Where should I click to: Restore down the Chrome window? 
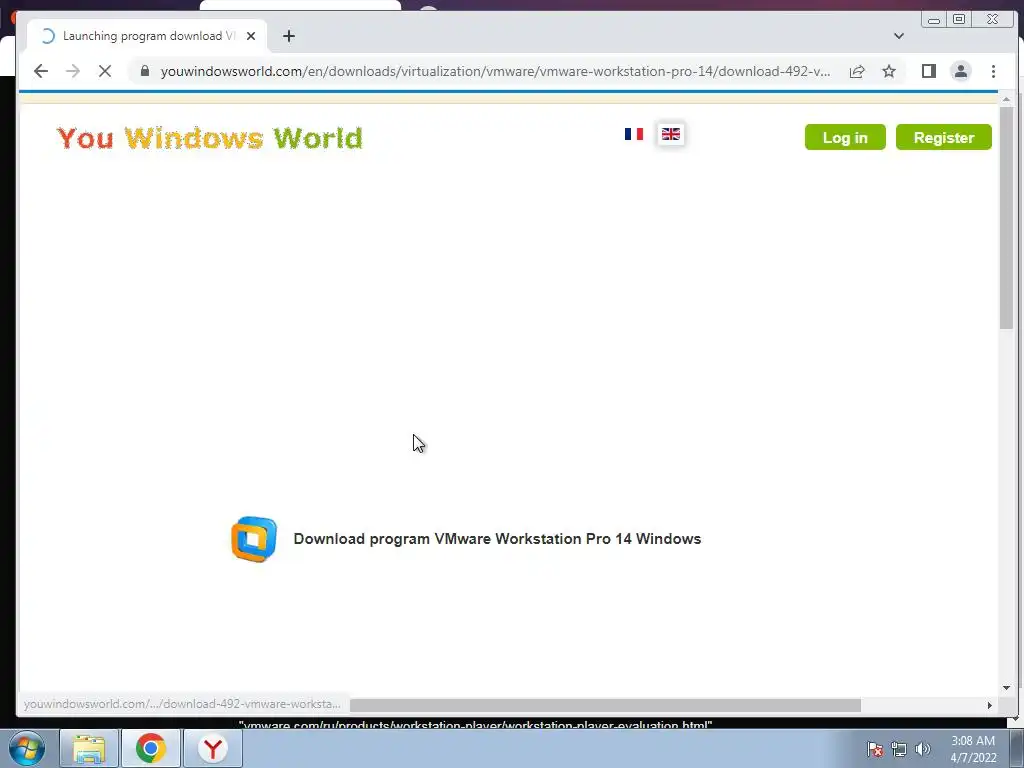pos(959,20)
